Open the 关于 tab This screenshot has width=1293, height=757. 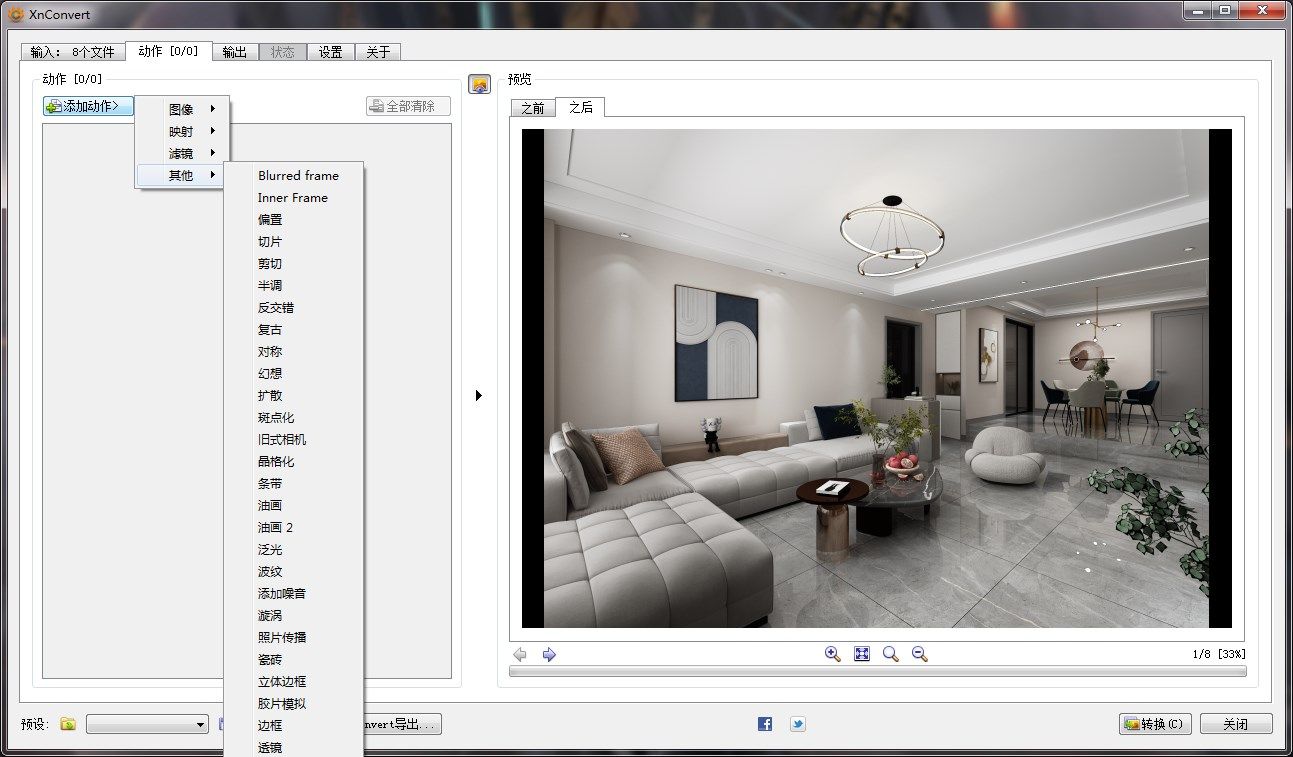tap(378, 52)
